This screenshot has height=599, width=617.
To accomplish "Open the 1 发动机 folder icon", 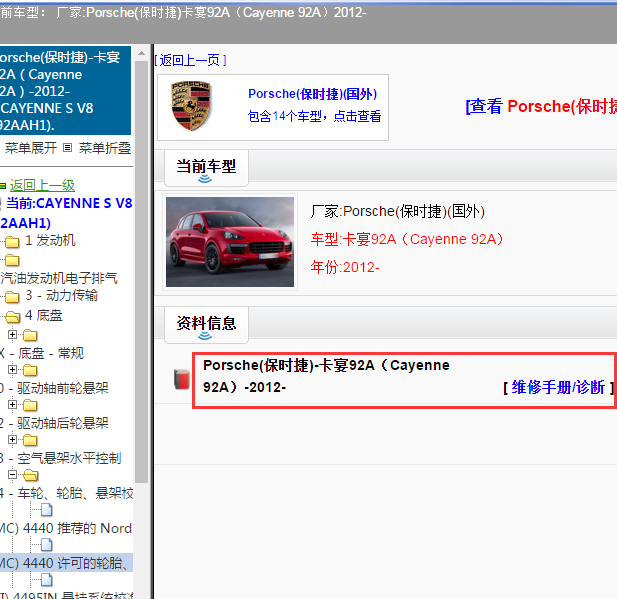I will pyautogui.click(x=12, y=242).
